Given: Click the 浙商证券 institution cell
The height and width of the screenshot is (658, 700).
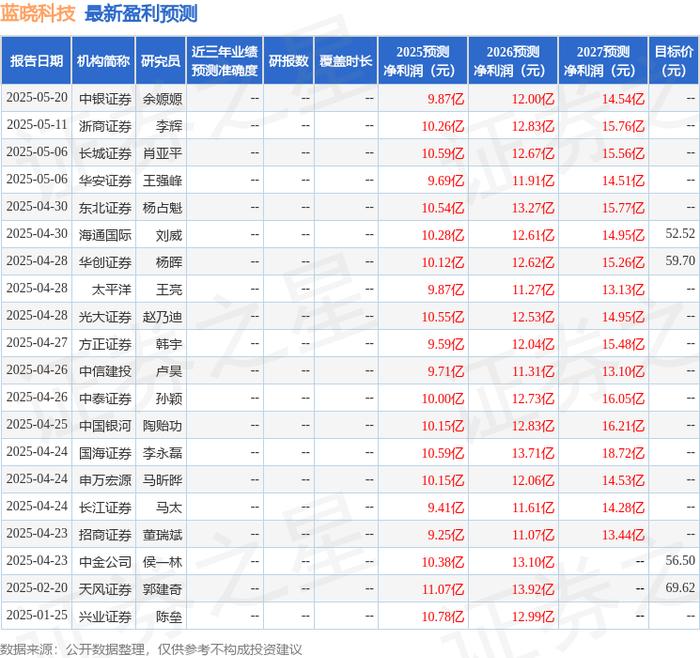Looking at the screenshot, I should (x=105, y=126).
